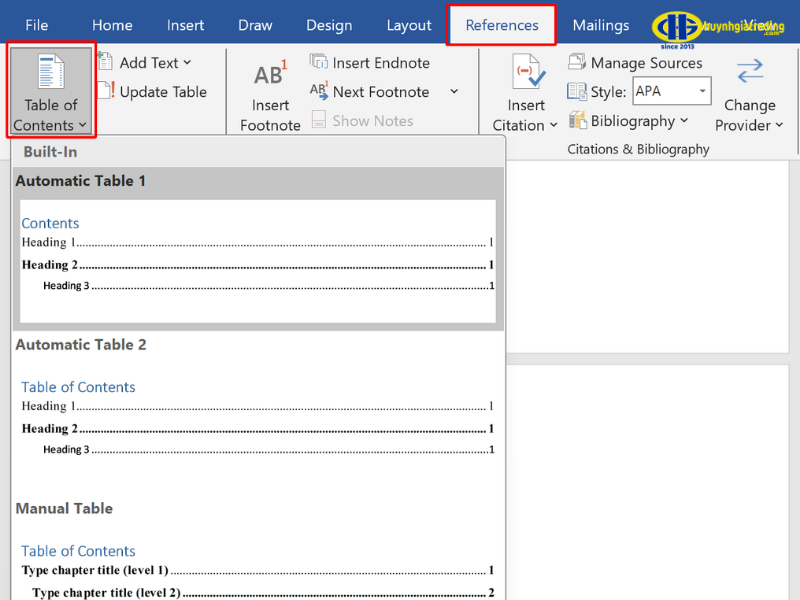Switch to the References tab
The image size is (800, 600).
pyautogui.click(x=502, y=25)
